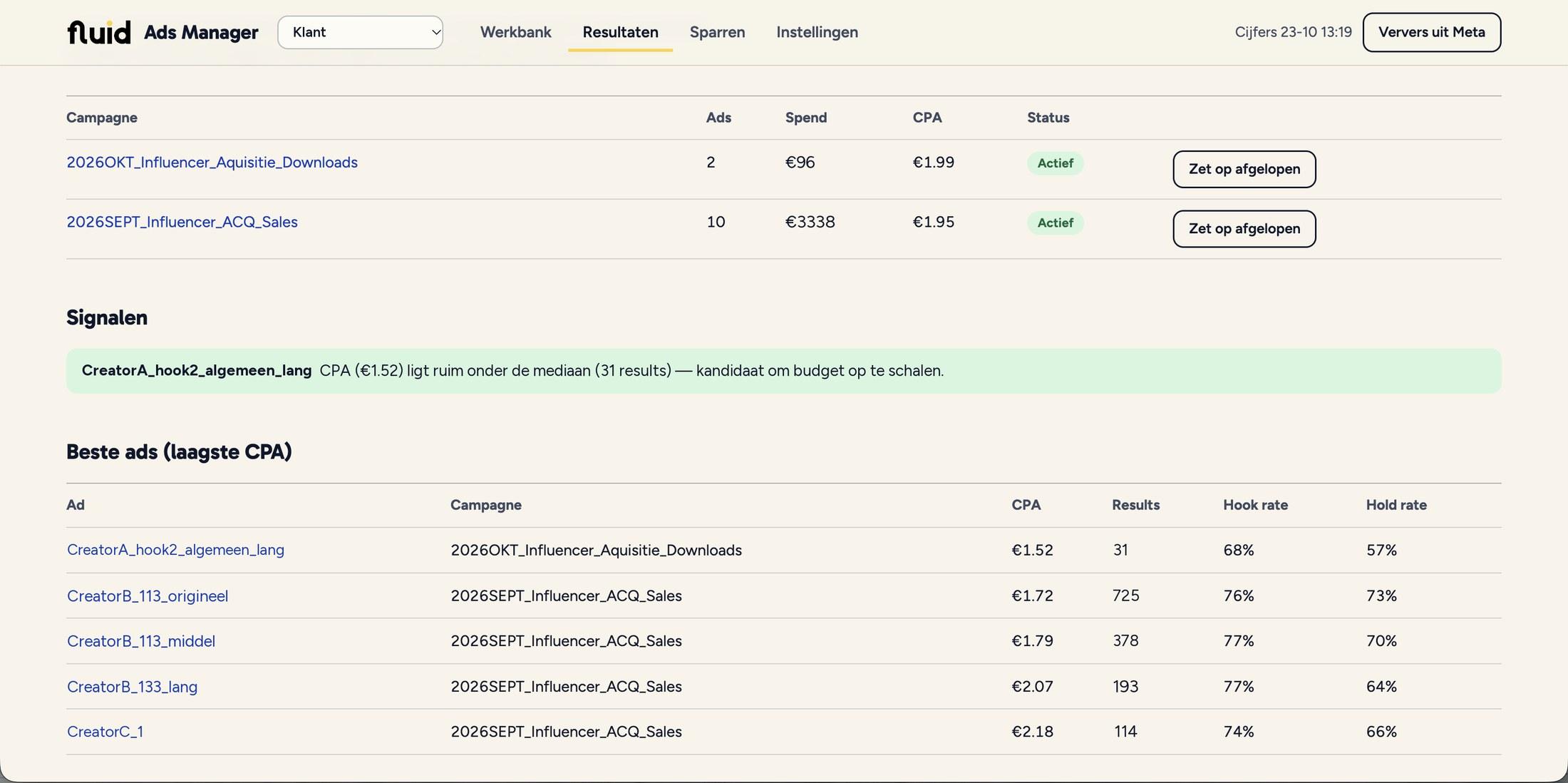Click the €2.18 CPA value
This screenshot has width=1568, height=783.
(1032, 732)
